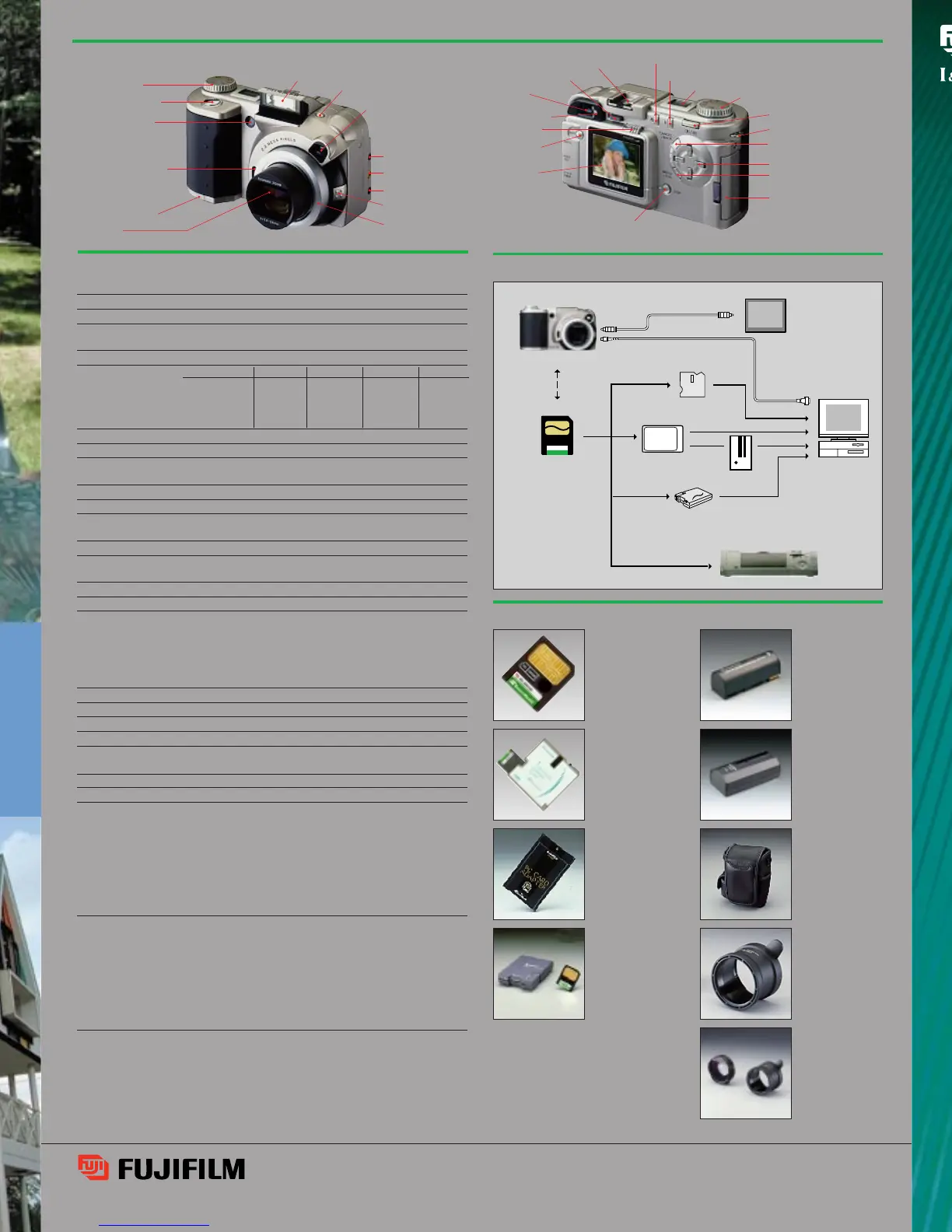Image resolution: width=952 pixels, height=1232 pixels.
Task: Select the soft camera case thumbnail
Action: coord(746,874)
